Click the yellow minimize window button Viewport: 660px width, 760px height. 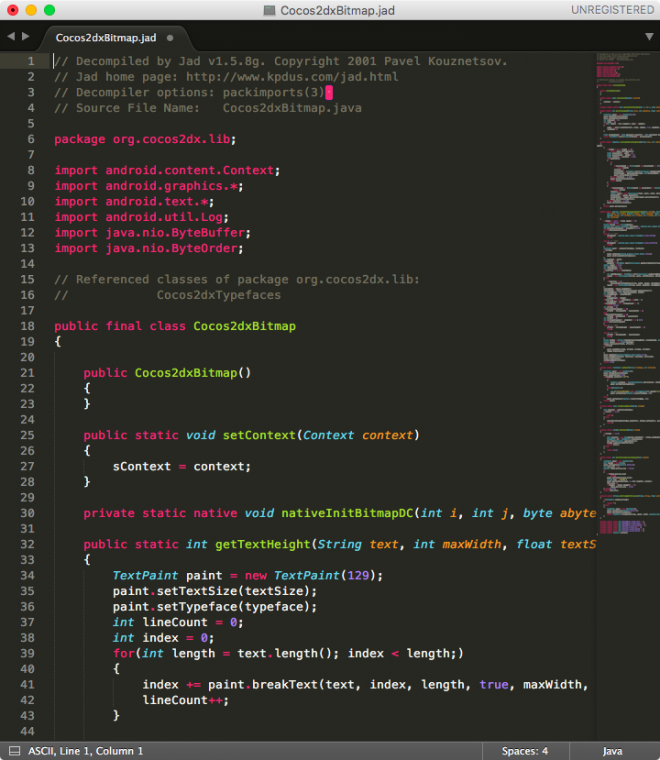click(x=31, y=10)
